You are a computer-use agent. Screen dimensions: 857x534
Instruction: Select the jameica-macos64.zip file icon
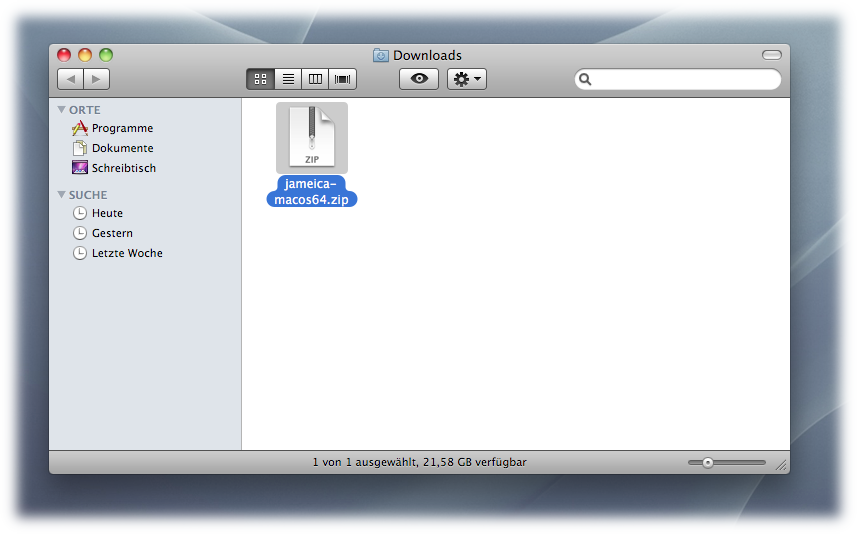[x=312, y=138]
